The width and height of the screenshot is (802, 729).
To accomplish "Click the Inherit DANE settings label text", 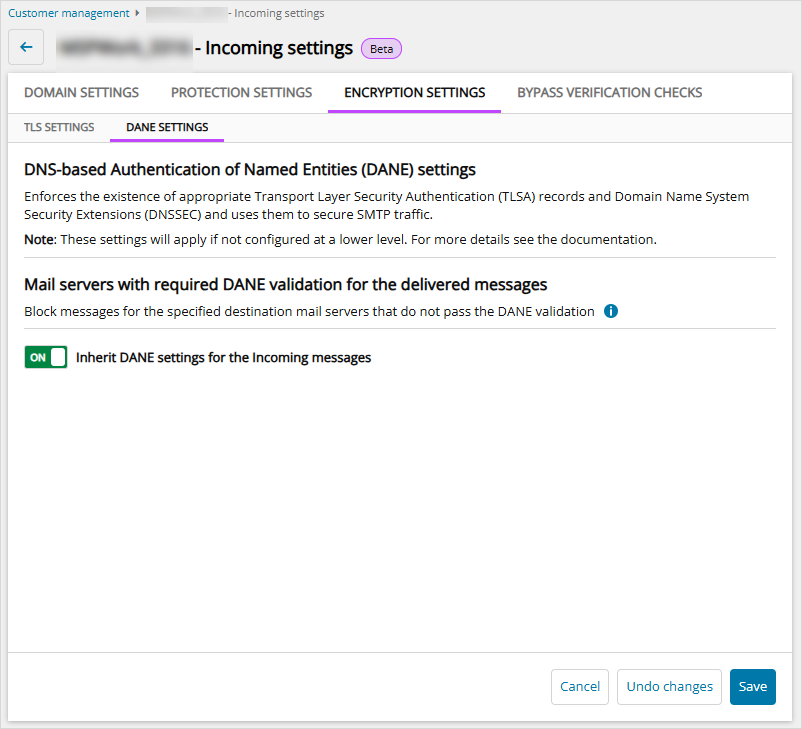I will point(223,357).
